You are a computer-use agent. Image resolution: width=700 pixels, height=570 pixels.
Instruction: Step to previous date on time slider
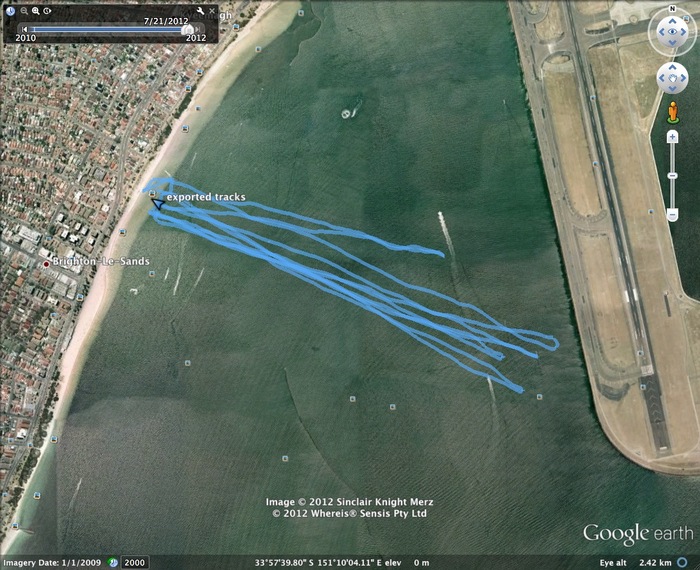coord(25,29)
